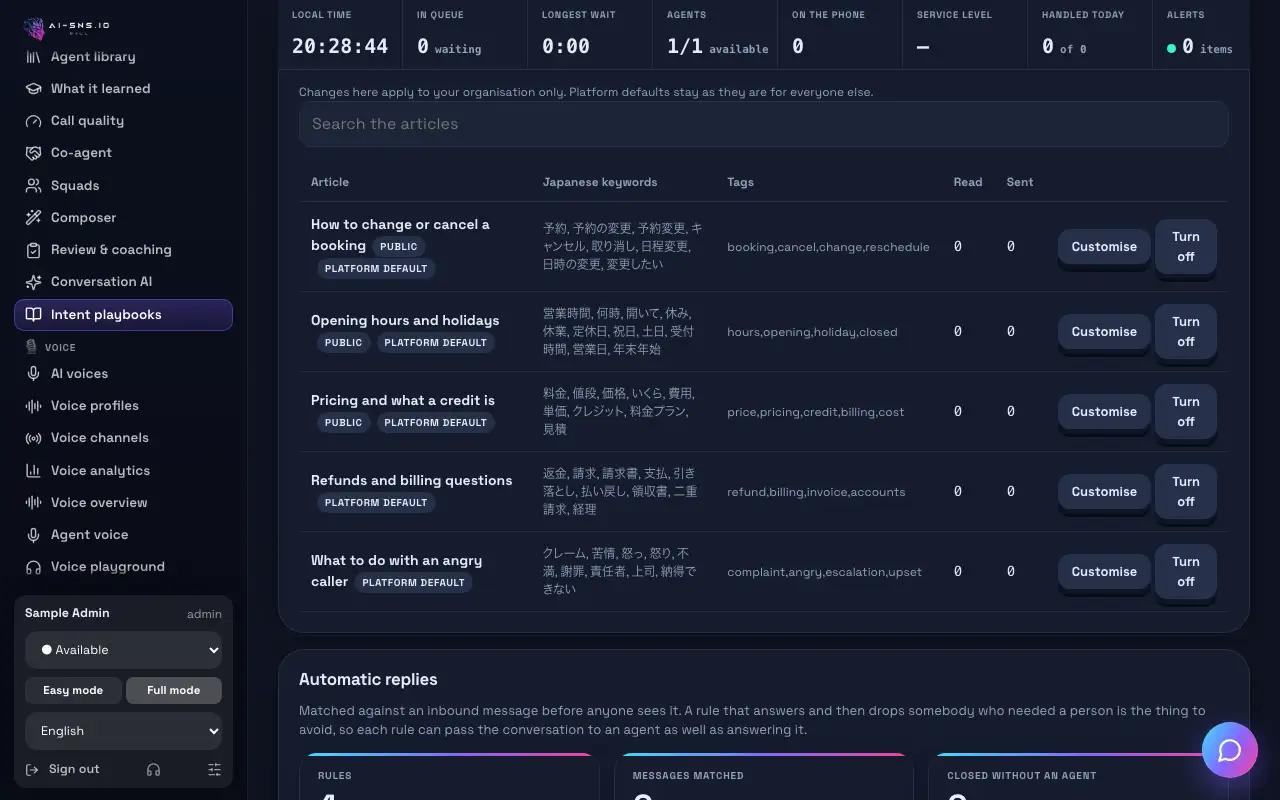1280x800 pixels.
Task: Open the floating chat bubble button
Action: pos(1230,750)
